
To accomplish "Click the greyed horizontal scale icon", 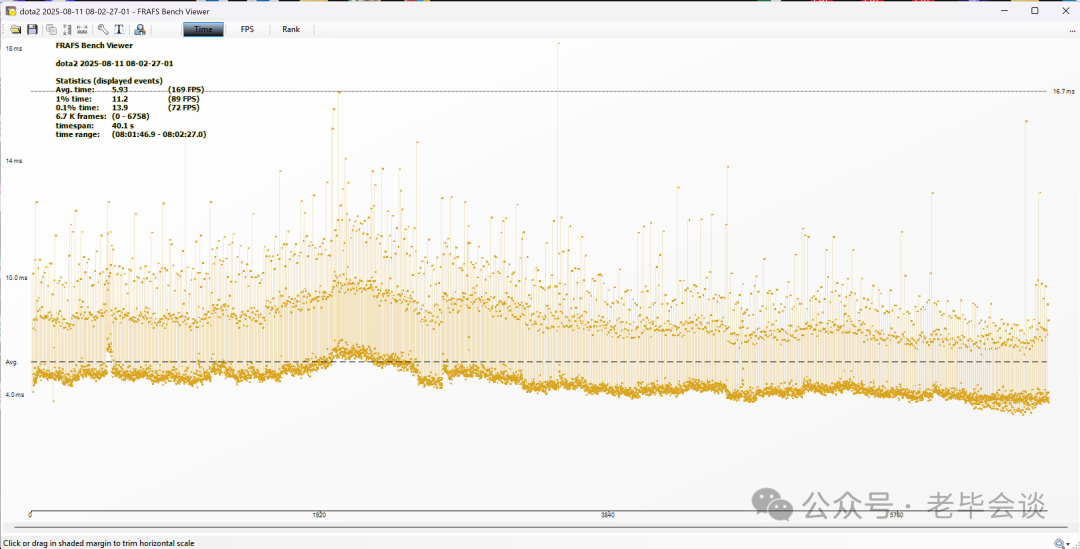I will point(83,30).
